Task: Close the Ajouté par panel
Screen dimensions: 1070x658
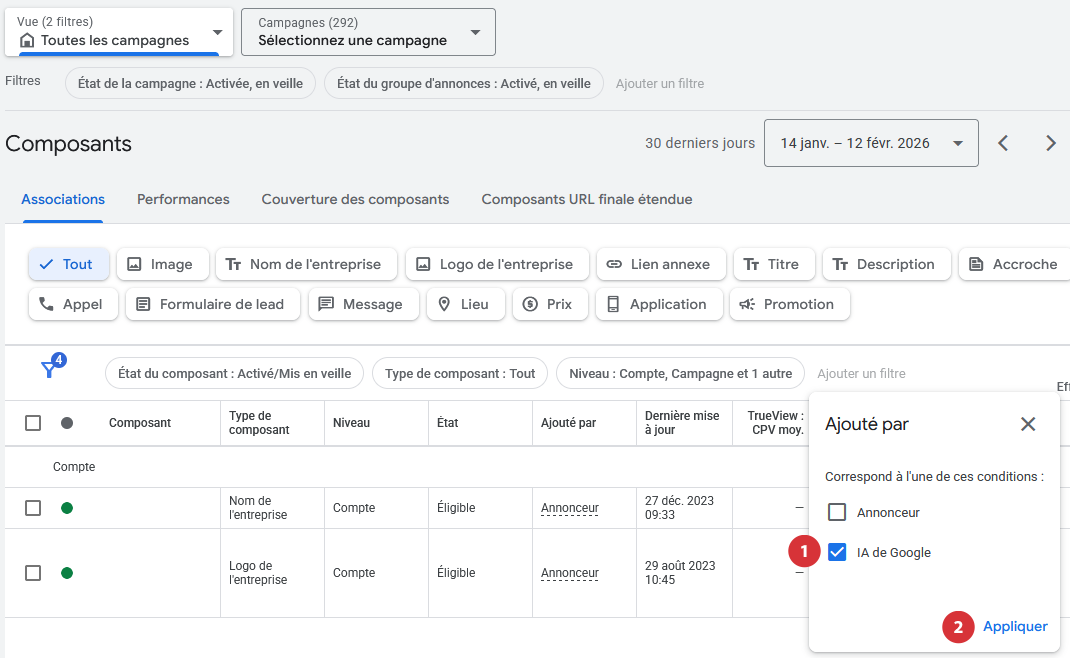Action: (x=1028, y=424)
